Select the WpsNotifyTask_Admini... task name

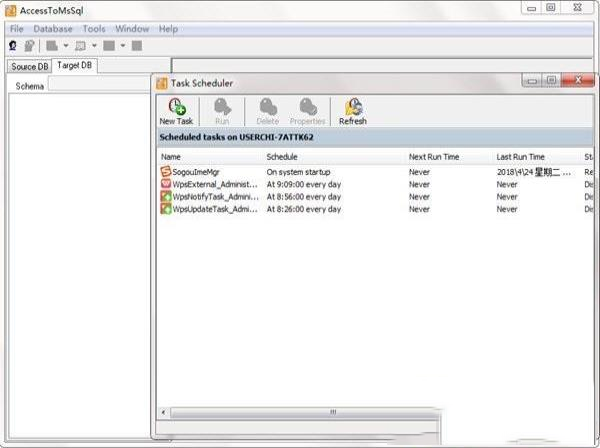215,197
